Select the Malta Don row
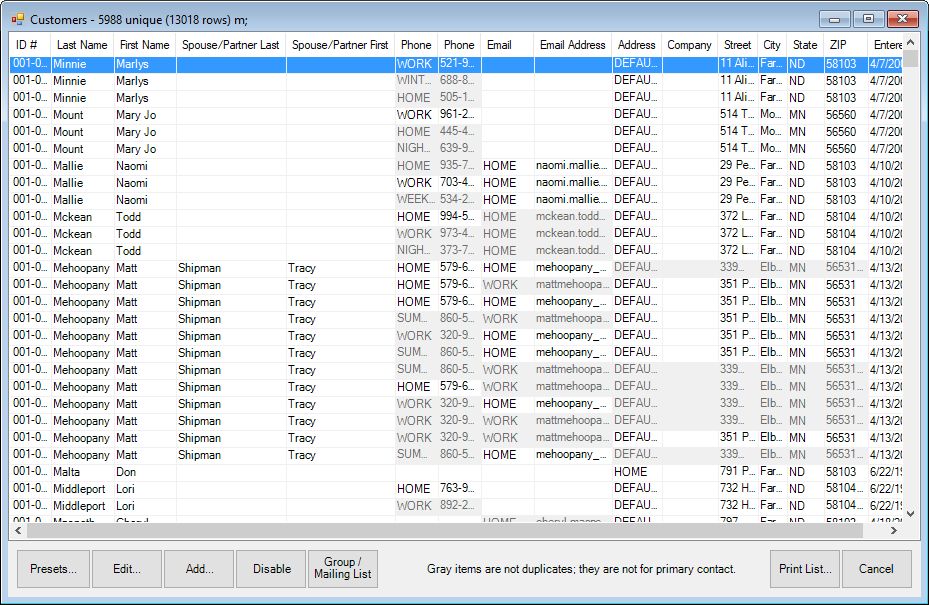This screenshot has height=605, width=929. pyautogui.click(x=456, y=472)
